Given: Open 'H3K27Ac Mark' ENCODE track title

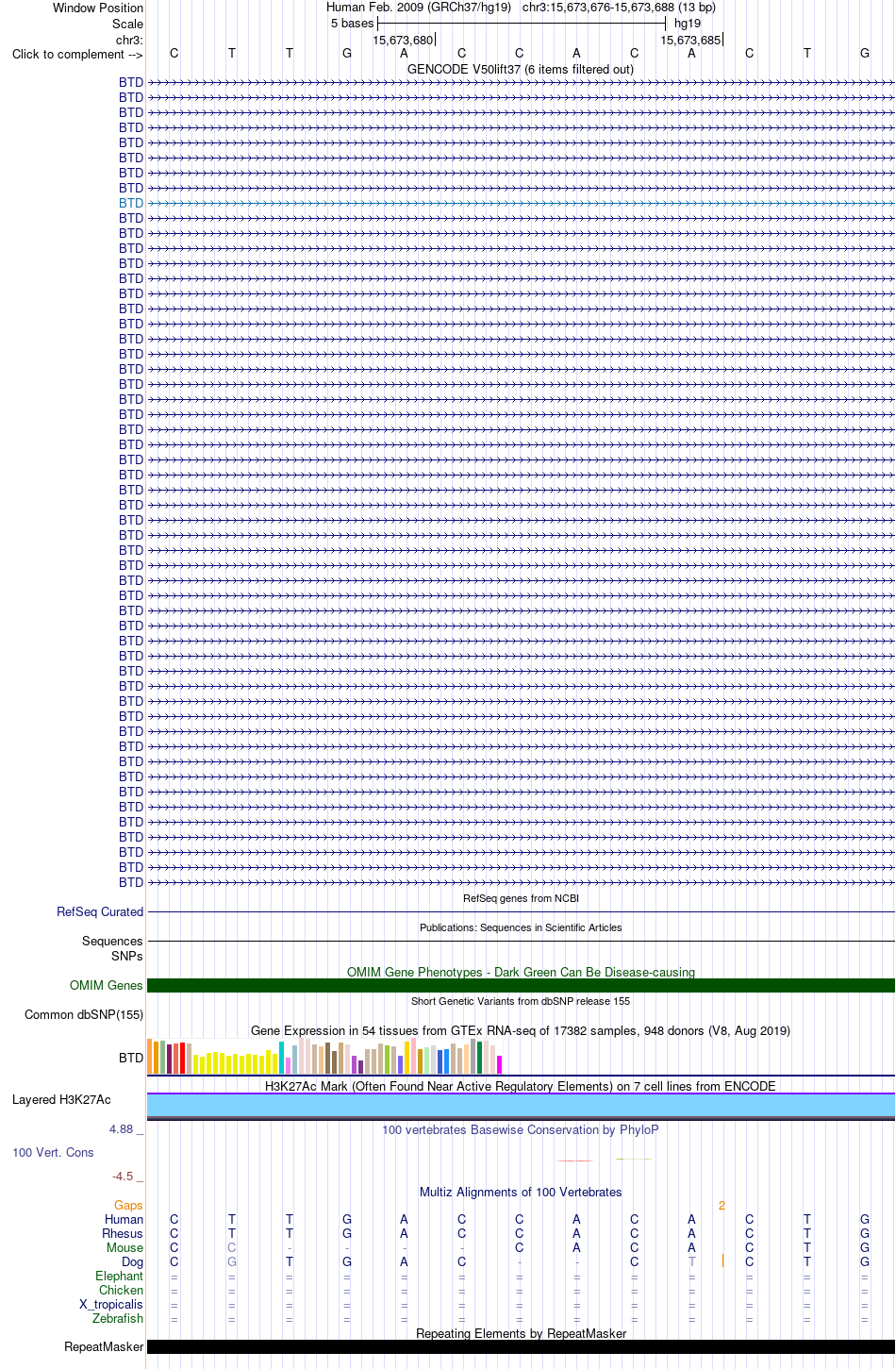Looking at the screenshot, I should point(521,1086).
